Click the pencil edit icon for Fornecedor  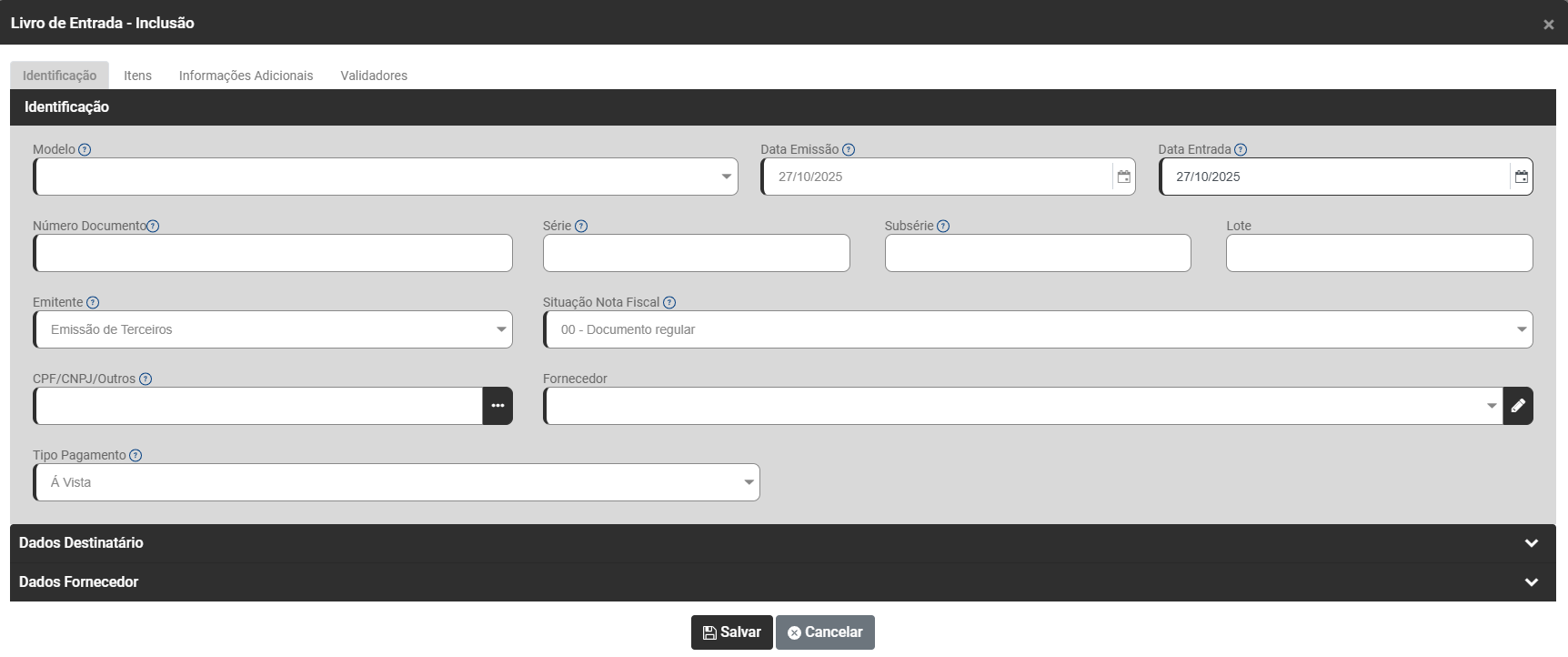click(x=1518, y=406)
